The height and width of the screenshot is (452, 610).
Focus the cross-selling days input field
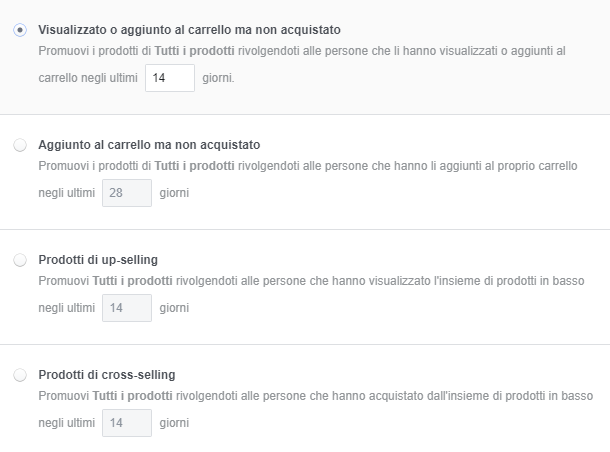[127, 423]
